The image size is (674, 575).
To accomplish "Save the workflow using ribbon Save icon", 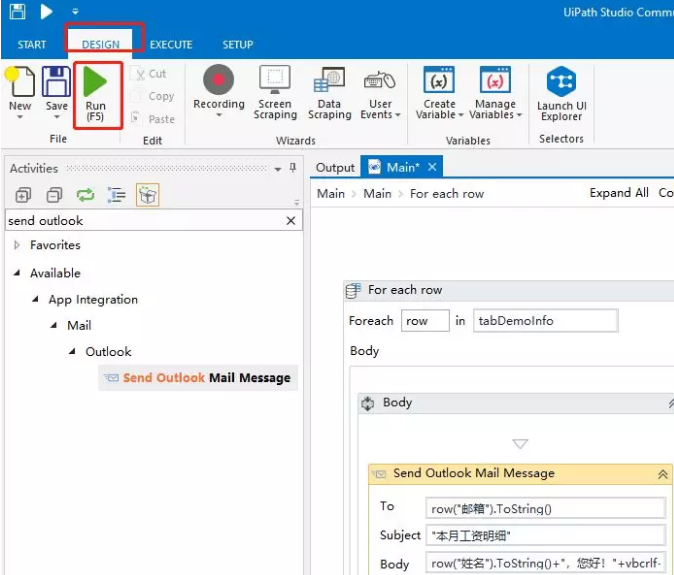I will point(56,82).
